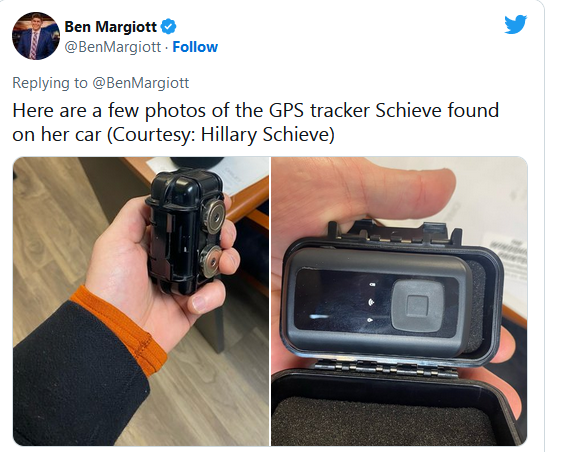Viewport: 564px width, 452px height.
Task: Click the case hinge in right photo
Action: [387, 367]
